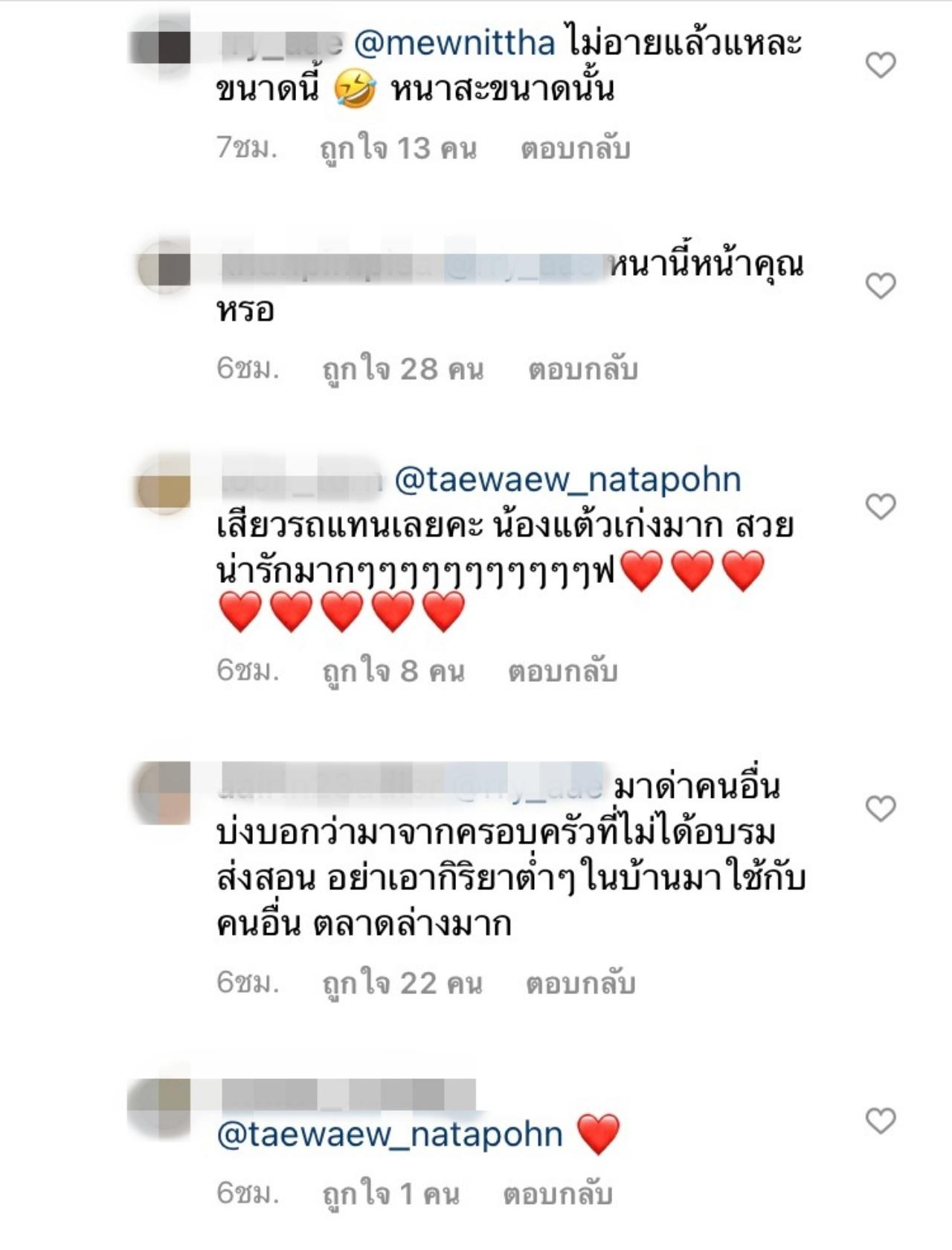The height and width of the screenshot is (1250, 952).
Task: Open profile picture of the last commenter
Action: tap(160, 1106)
